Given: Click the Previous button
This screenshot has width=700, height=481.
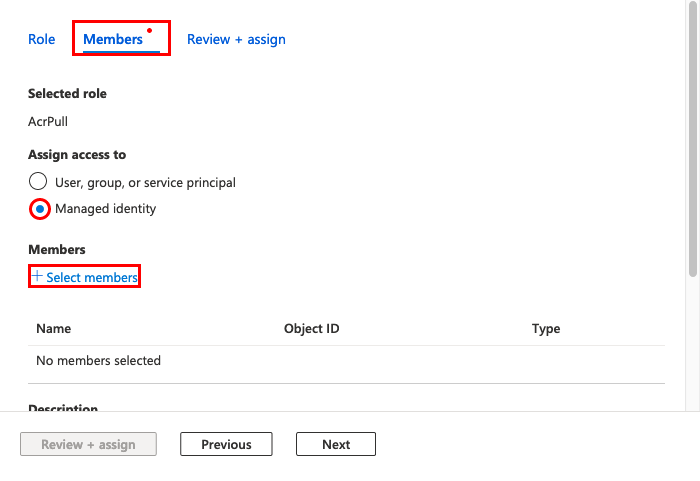Looking at the screenshot, I should [x=226, y=444].
